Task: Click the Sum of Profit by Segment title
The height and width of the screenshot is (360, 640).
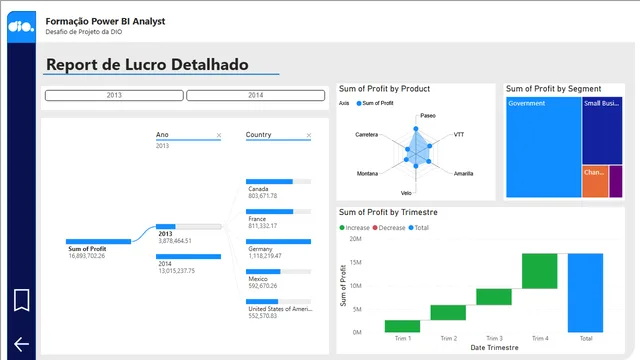Action: coord(553,89)
